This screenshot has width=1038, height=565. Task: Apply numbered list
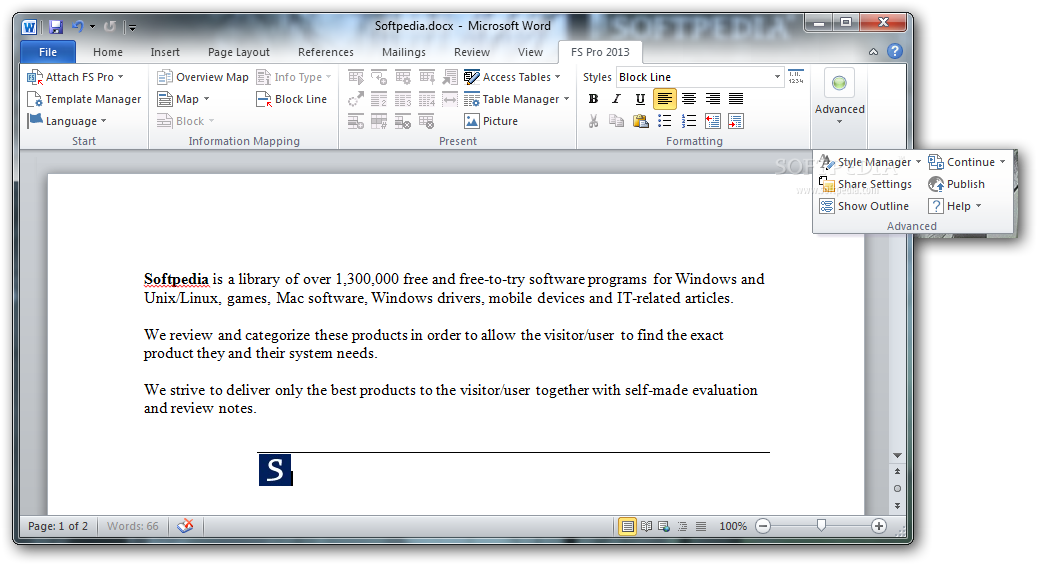pos(688,121)
